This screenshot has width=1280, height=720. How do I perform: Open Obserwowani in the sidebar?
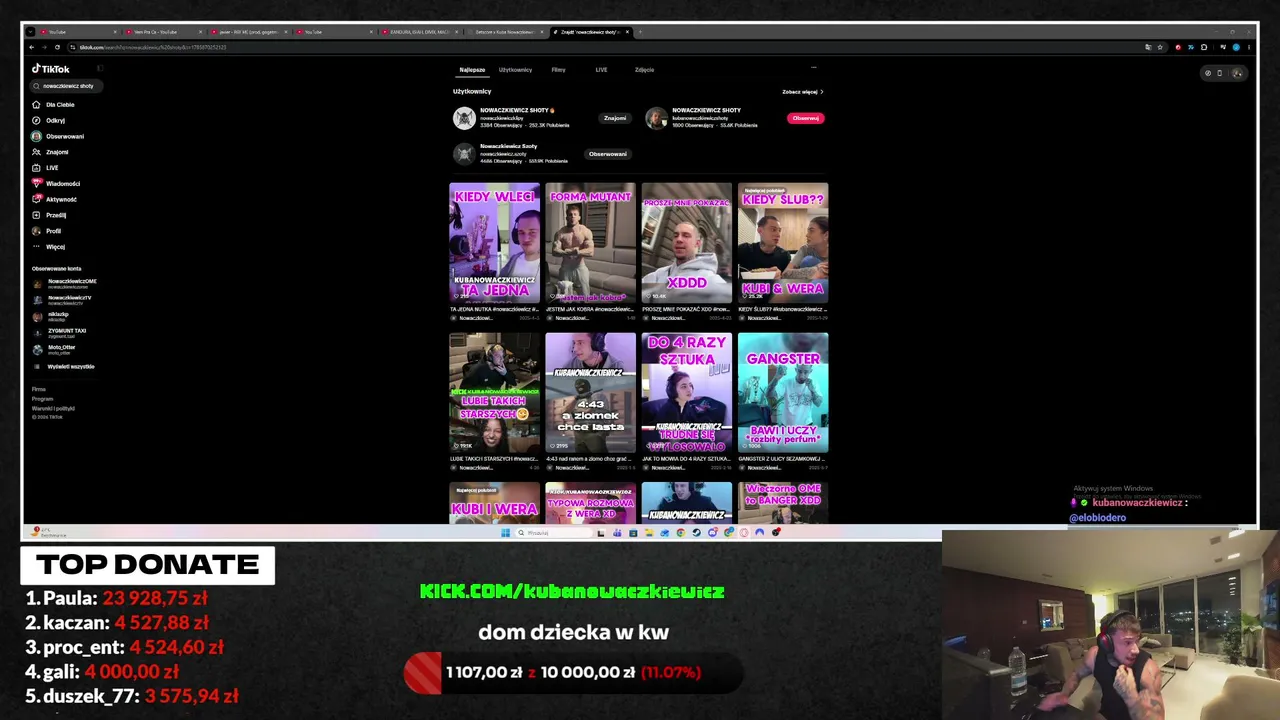tap(58, 136)
